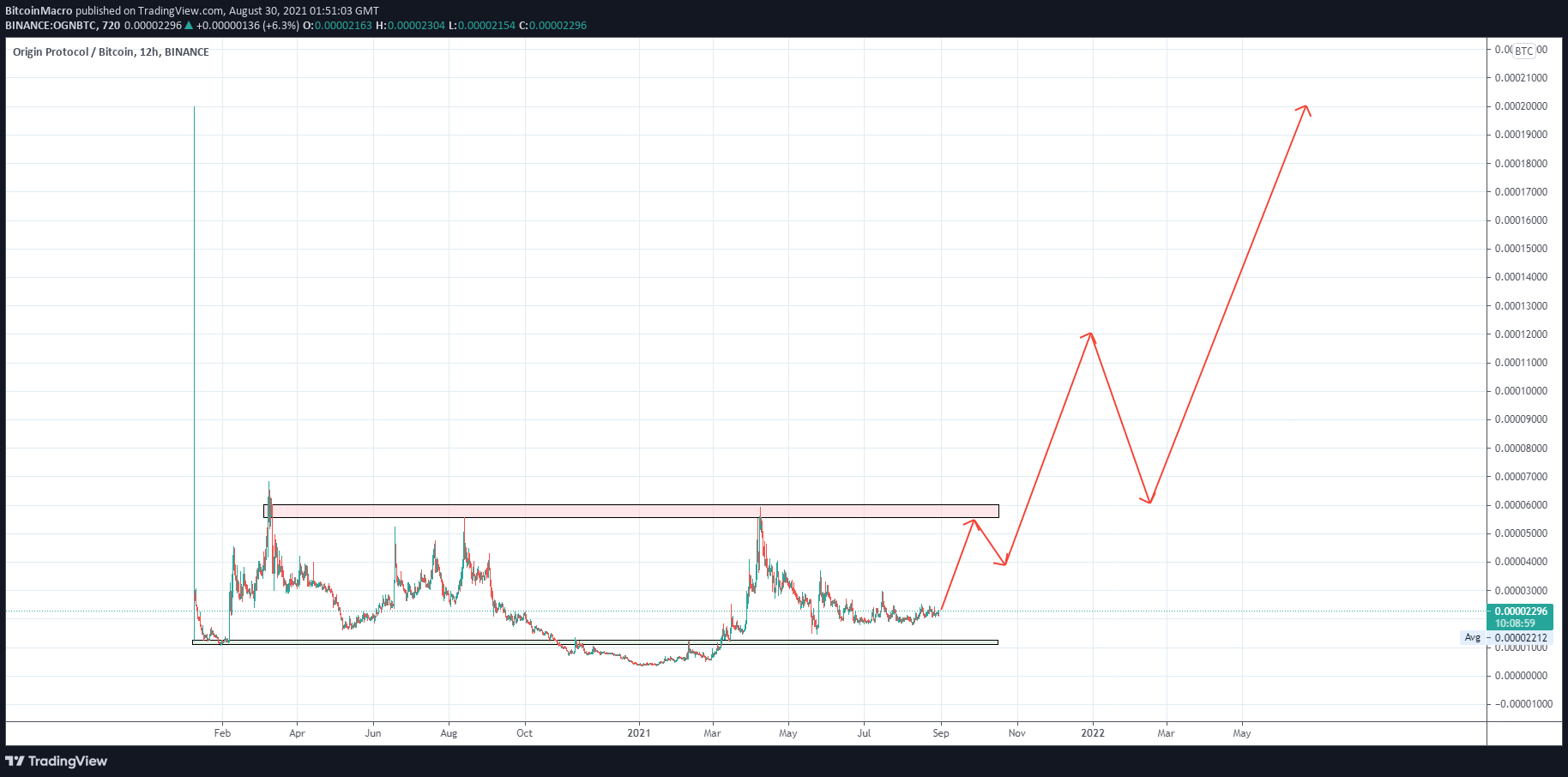Click the close value C:0.00002296

coord(553,26)
